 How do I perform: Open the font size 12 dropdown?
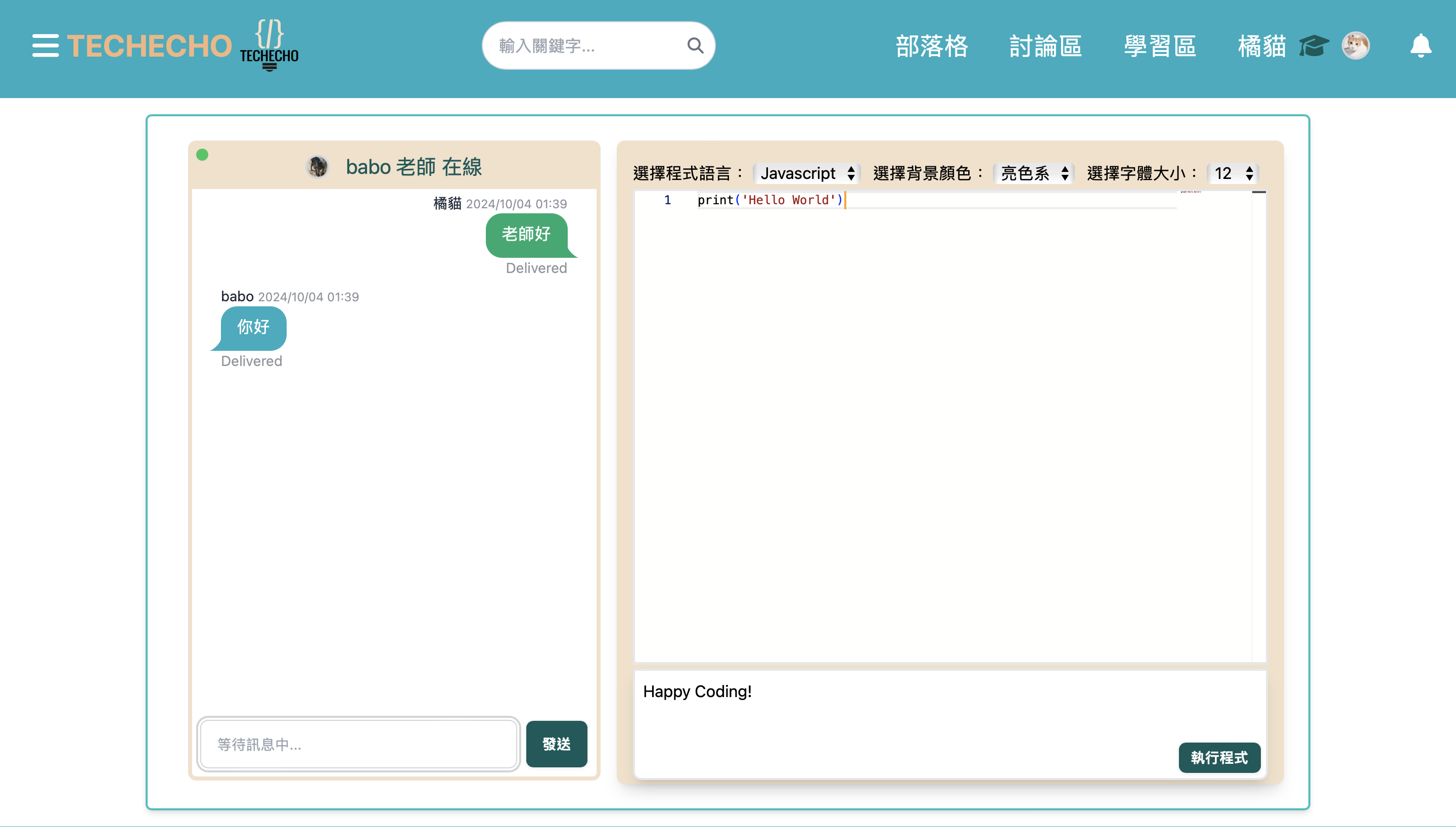click(1234, 173)
